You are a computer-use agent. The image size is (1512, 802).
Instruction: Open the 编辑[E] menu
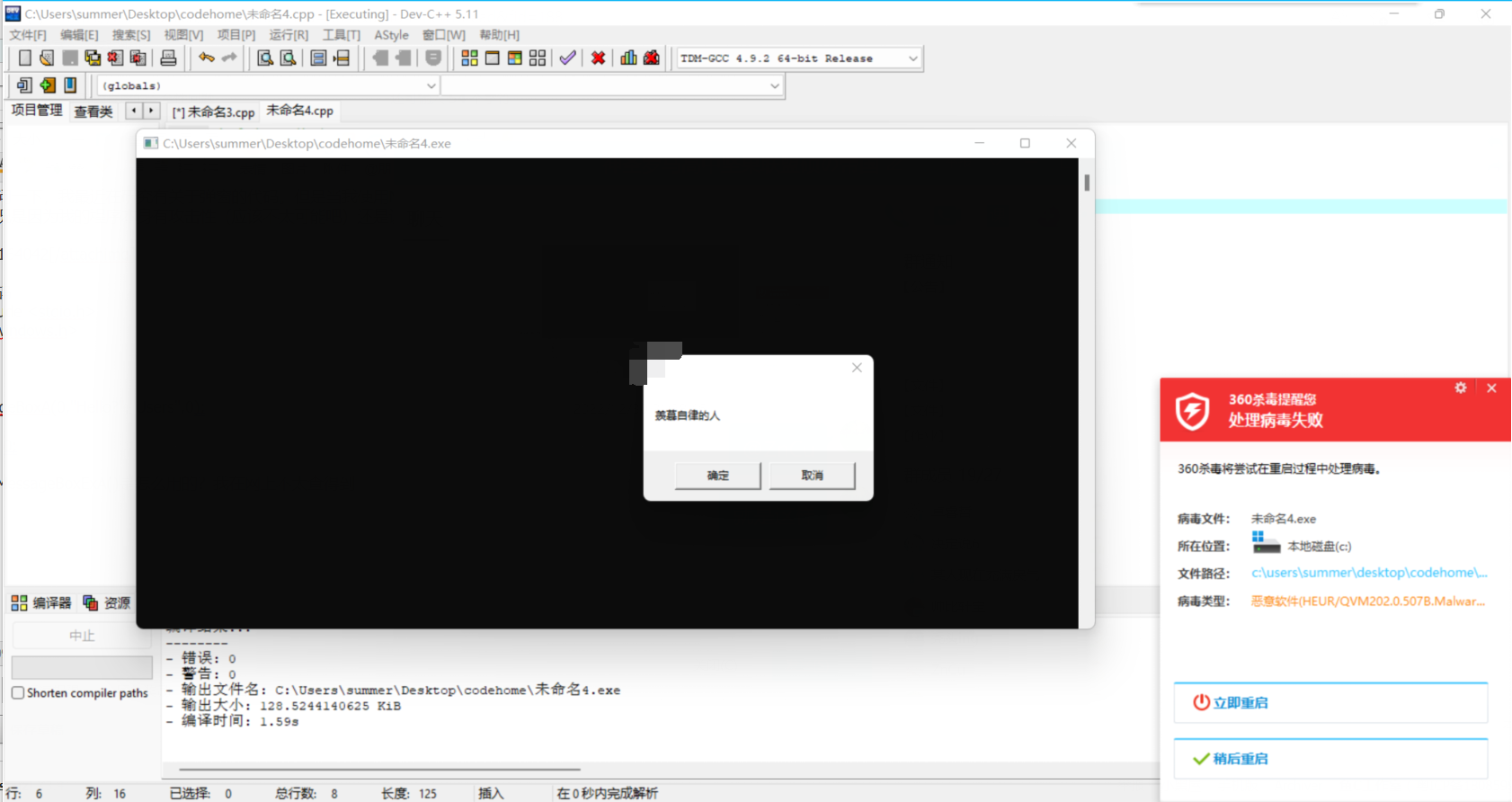[x=79, y=35]
